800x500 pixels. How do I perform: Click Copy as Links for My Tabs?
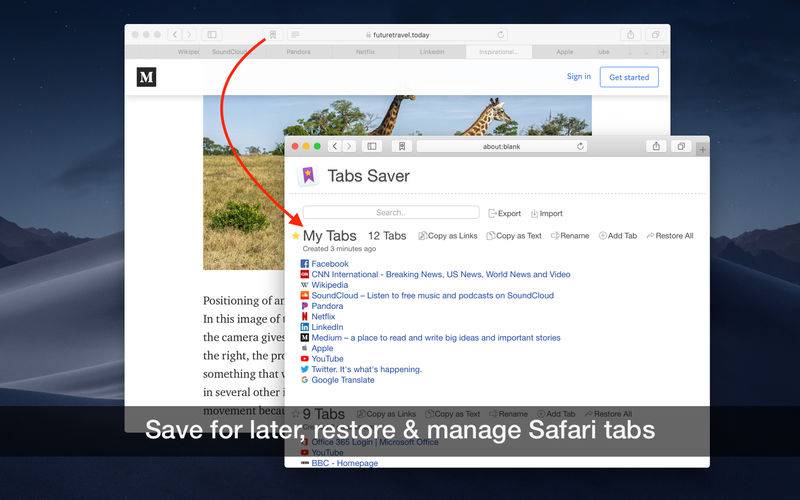(448, 236)
